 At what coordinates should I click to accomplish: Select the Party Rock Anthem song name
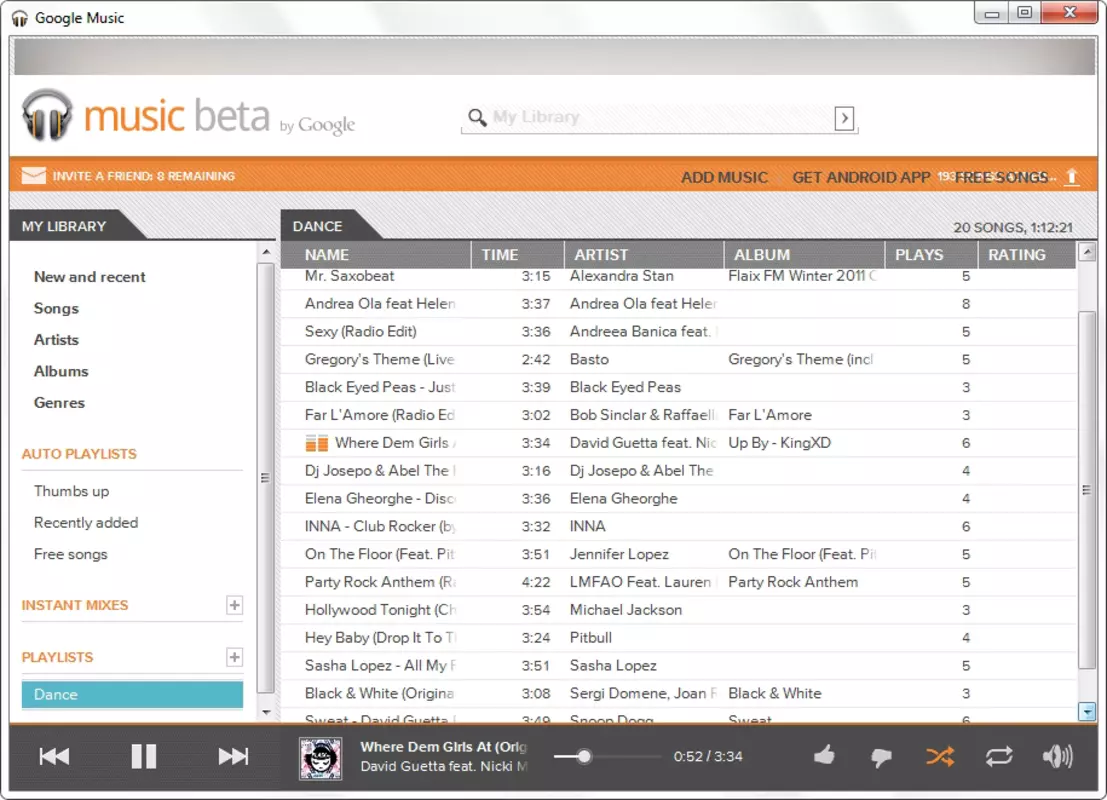click(x=380, y=582)
